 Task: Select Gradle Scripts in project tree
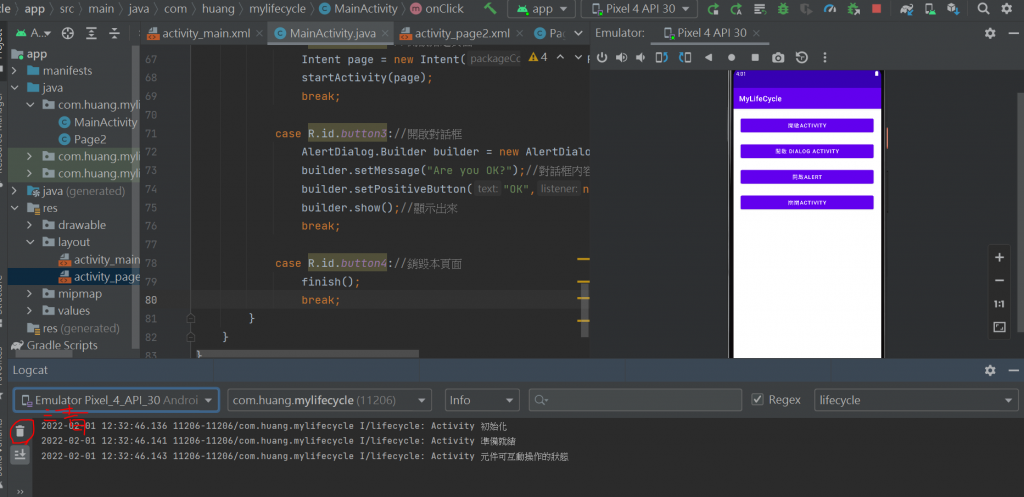coord(55,345)
